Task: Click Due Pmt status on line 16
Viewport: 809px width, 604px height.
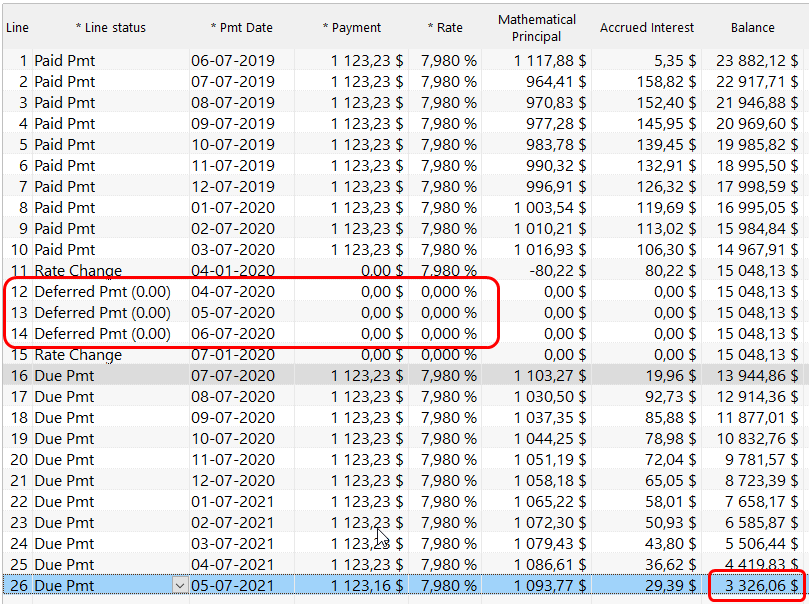Action: point(64,376)
